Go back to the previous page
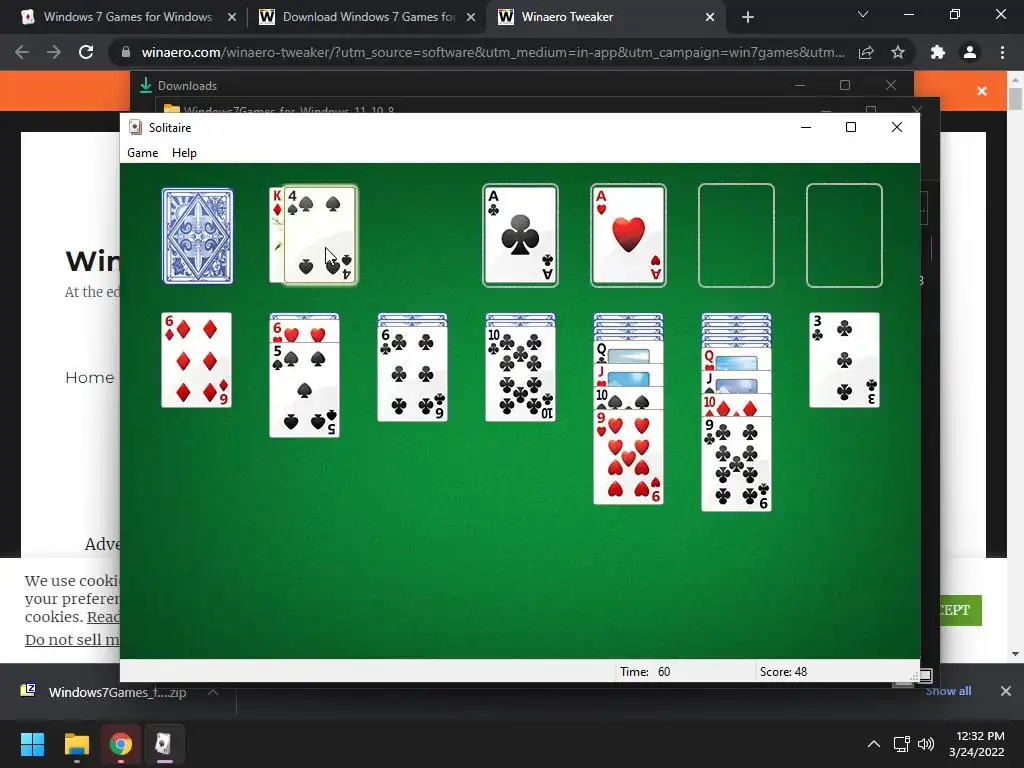This screenshot has height=768, width=1024. 22,52
